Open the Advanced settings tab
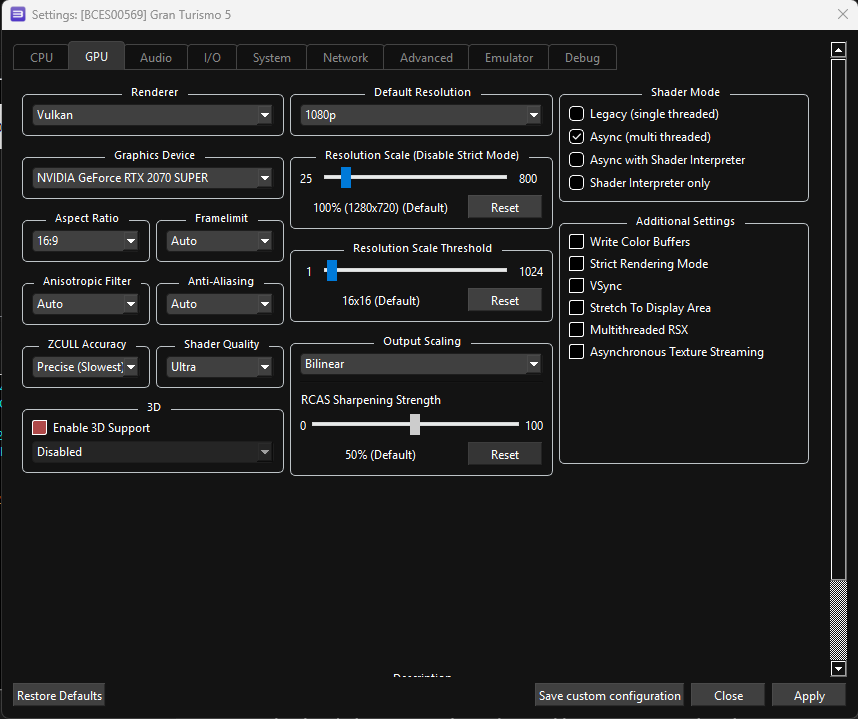Image resolution: width=858 pixels, height=719 pixels. click(x=426, y=58)
